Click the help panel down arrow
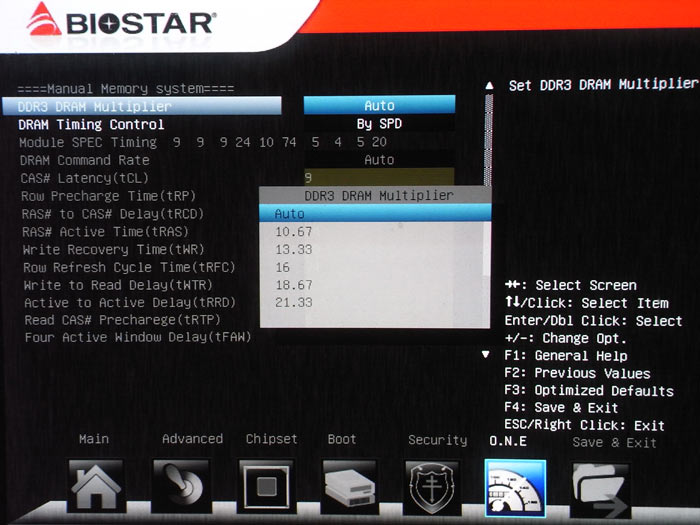 487,354
